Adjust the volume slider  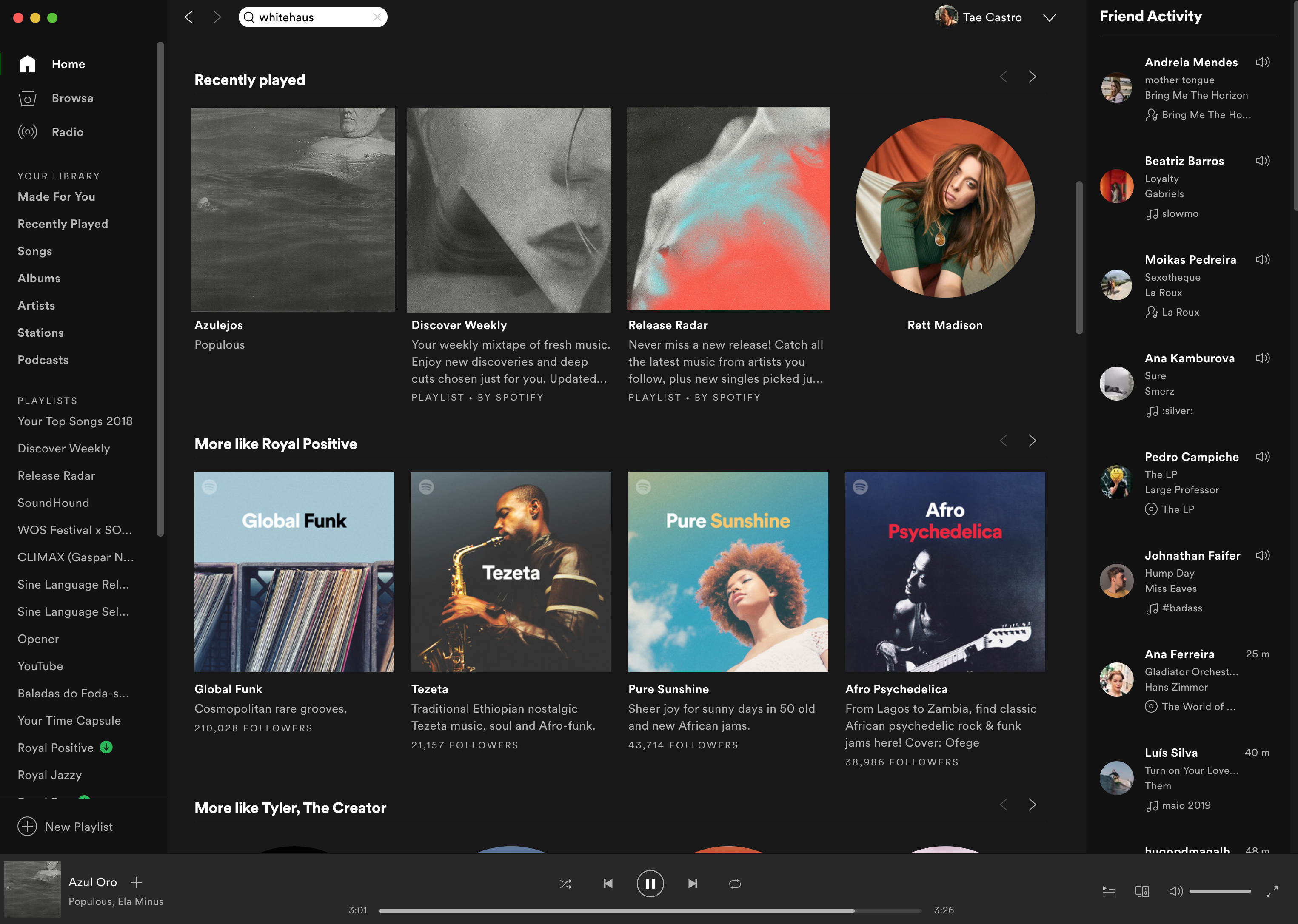point(1220,892)
